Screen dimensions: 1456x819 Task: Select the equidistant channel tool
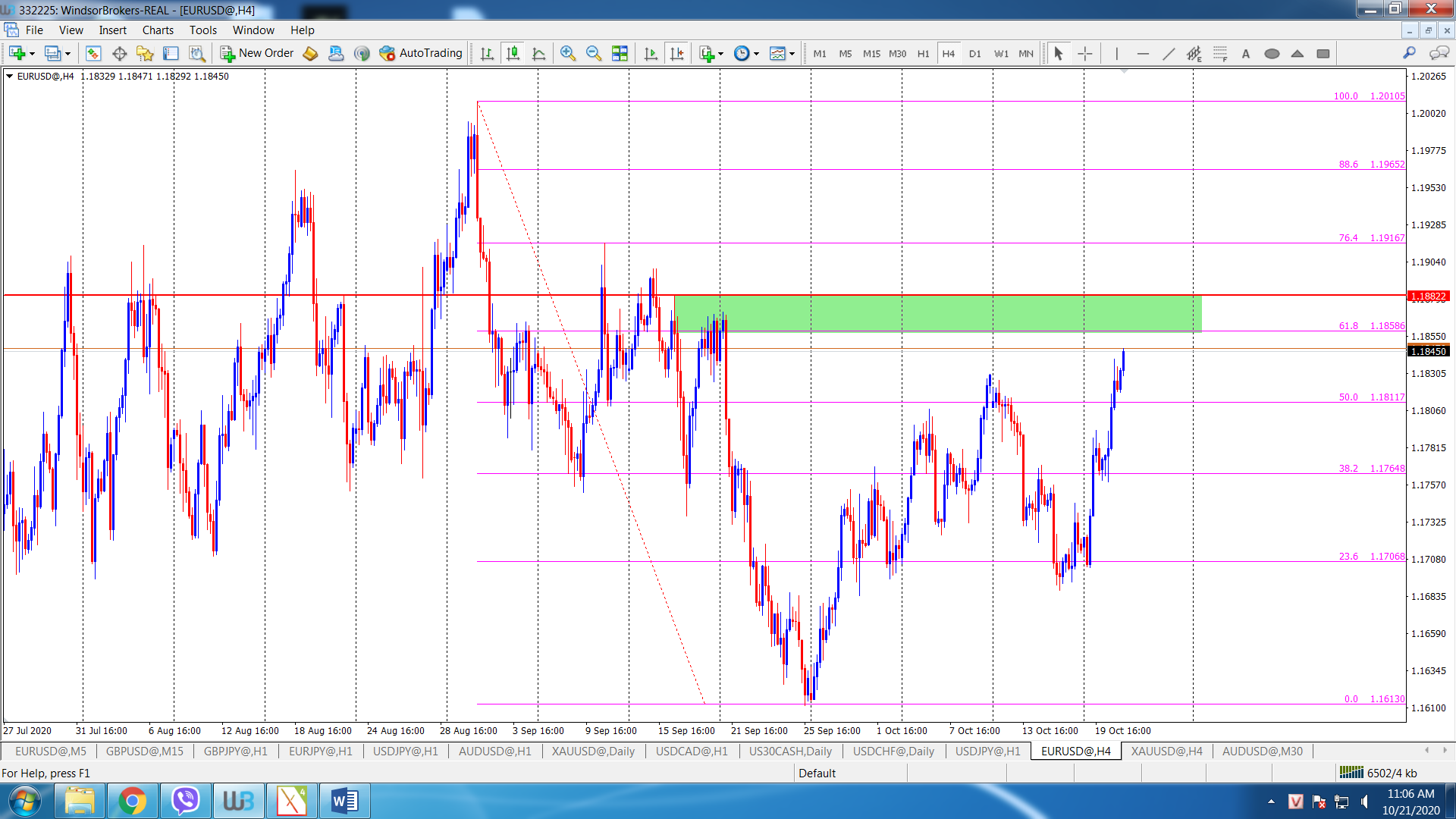(1194, 53)
